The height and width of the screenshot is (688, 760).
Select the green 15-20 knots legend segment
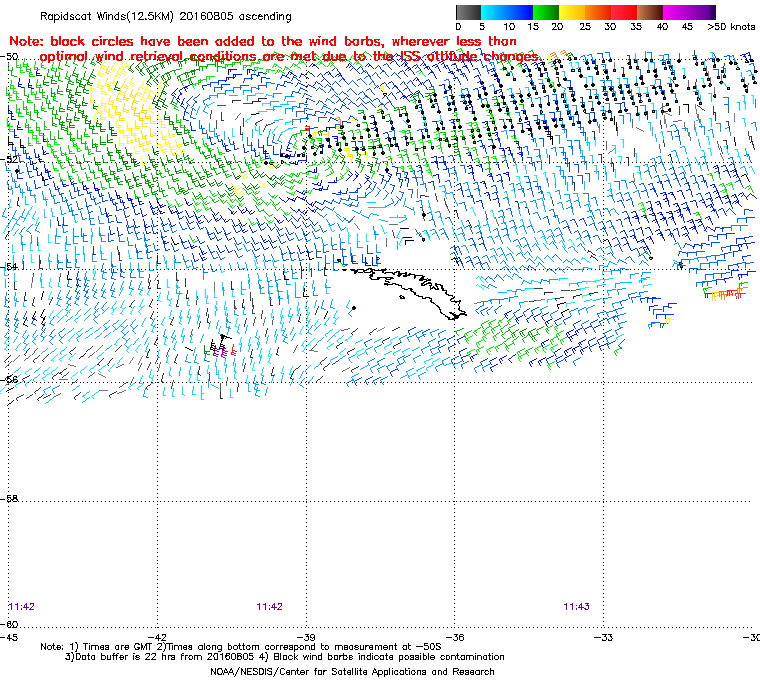546,12
